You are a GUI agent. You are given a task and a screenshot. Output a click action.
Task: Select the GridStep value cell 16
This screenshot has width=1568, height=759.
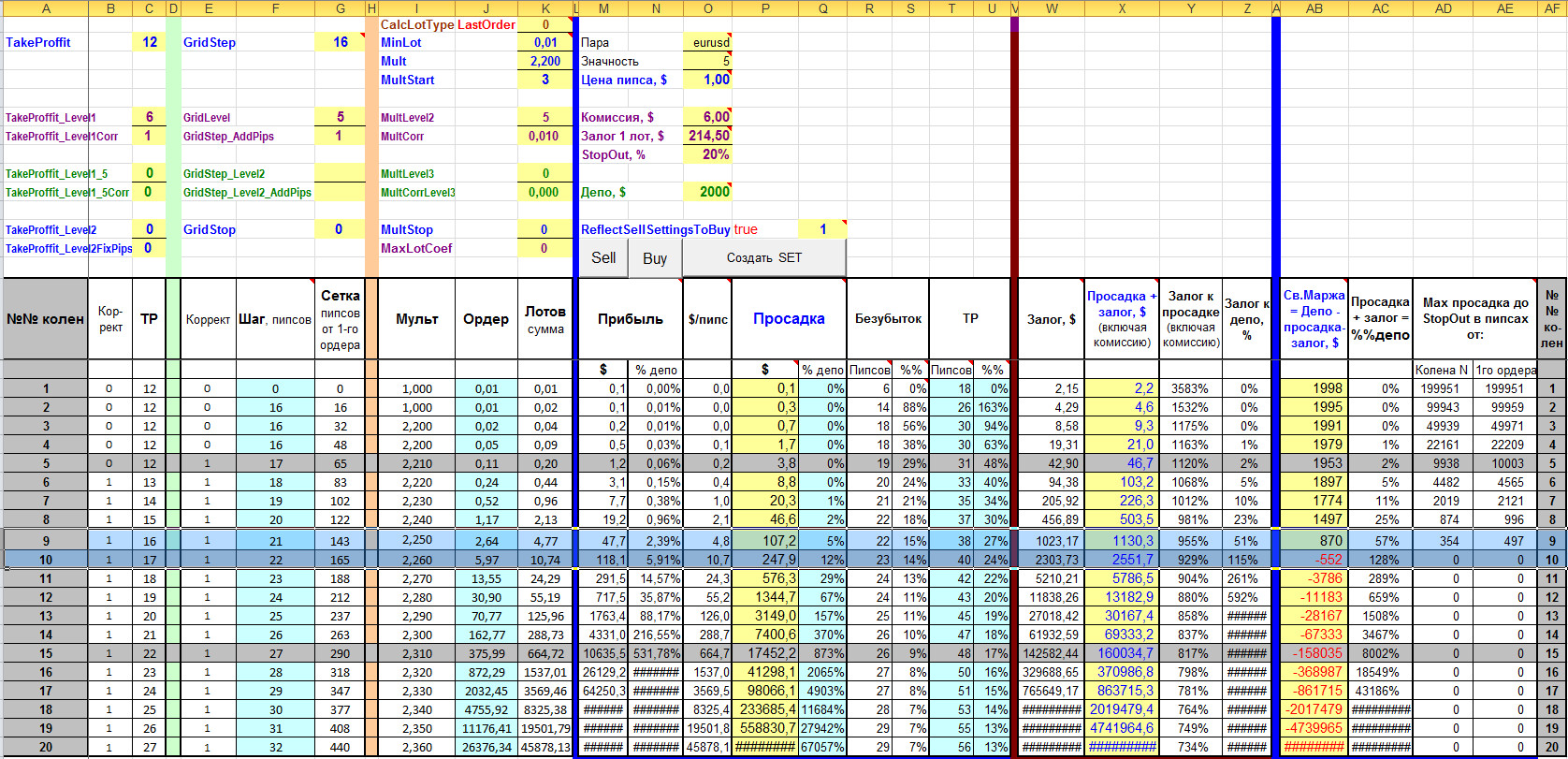pyautogui.click(x=340, y=42)
